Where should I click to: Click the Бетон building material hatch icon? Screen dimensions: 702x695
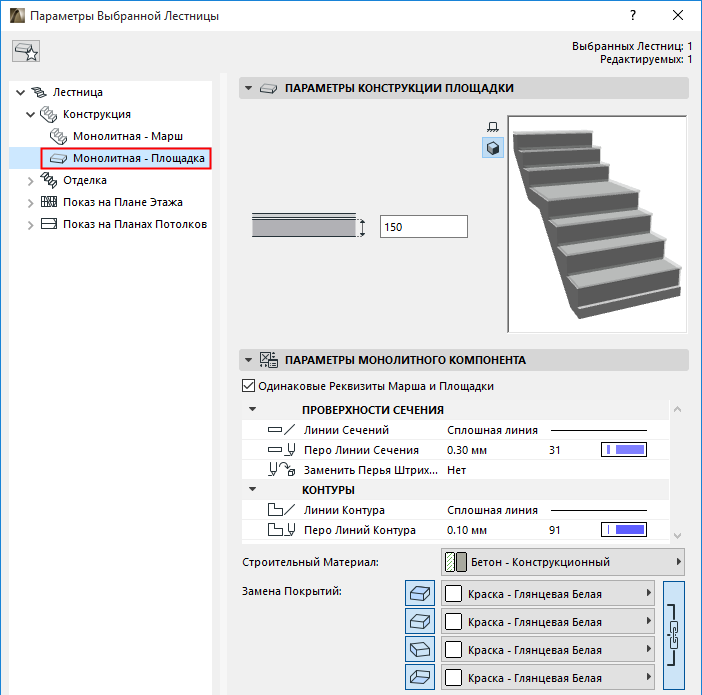coord(456,562)
